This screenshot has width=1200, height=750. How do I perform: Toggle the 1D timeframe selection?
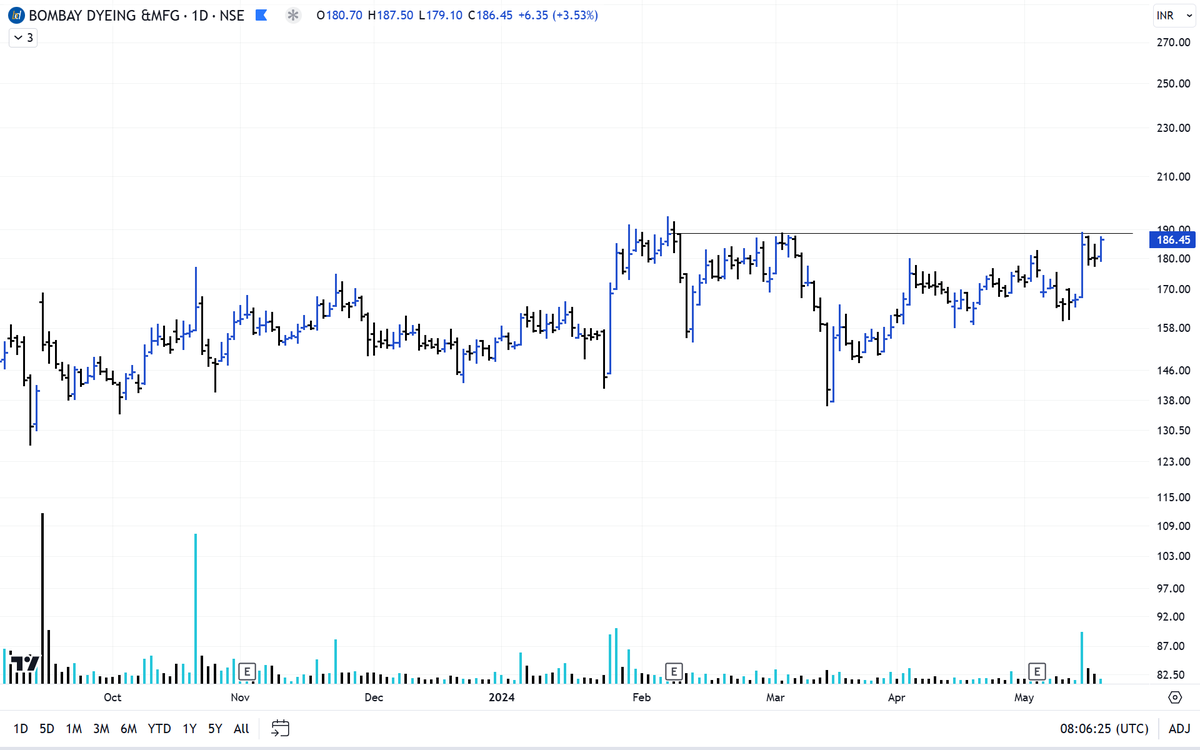point(21,729)
